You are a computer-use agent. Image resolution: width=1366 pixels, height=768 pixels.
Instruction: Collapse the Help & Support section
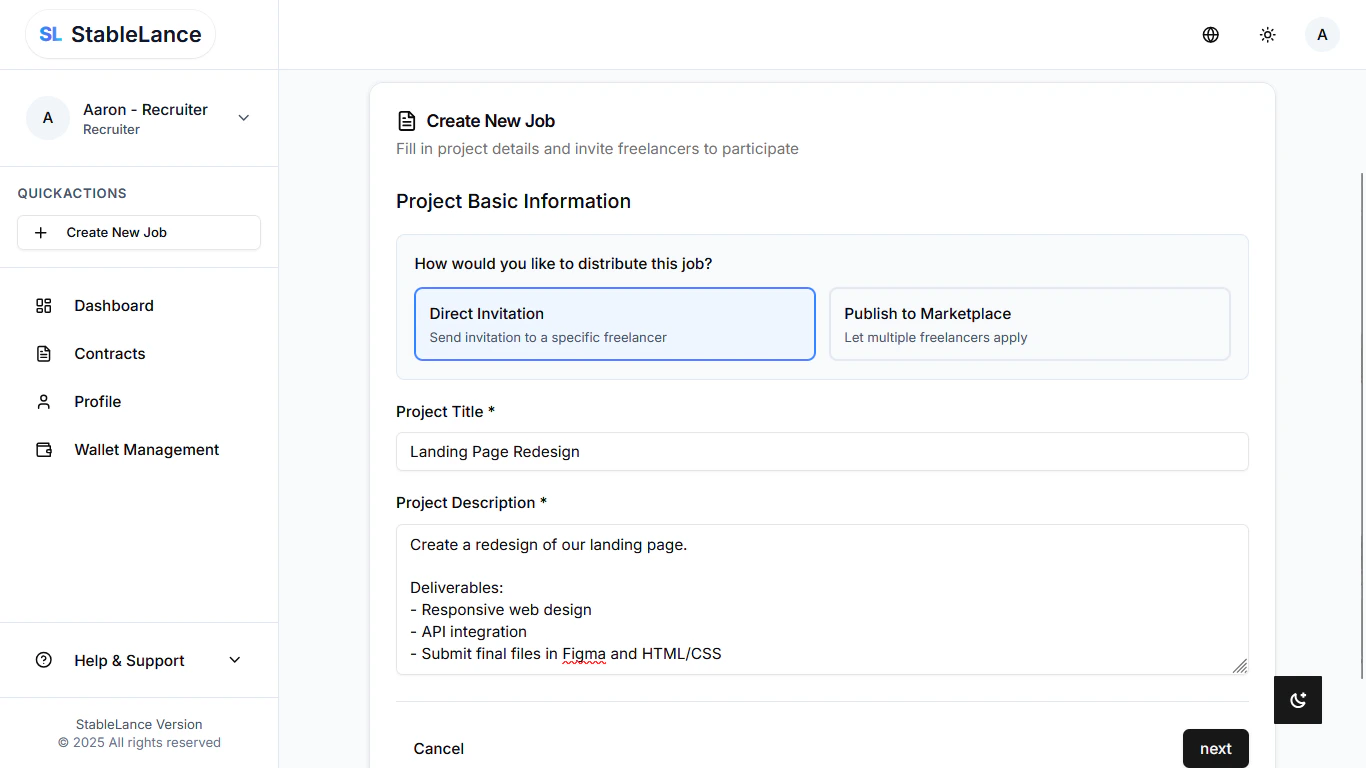point(234,660)
